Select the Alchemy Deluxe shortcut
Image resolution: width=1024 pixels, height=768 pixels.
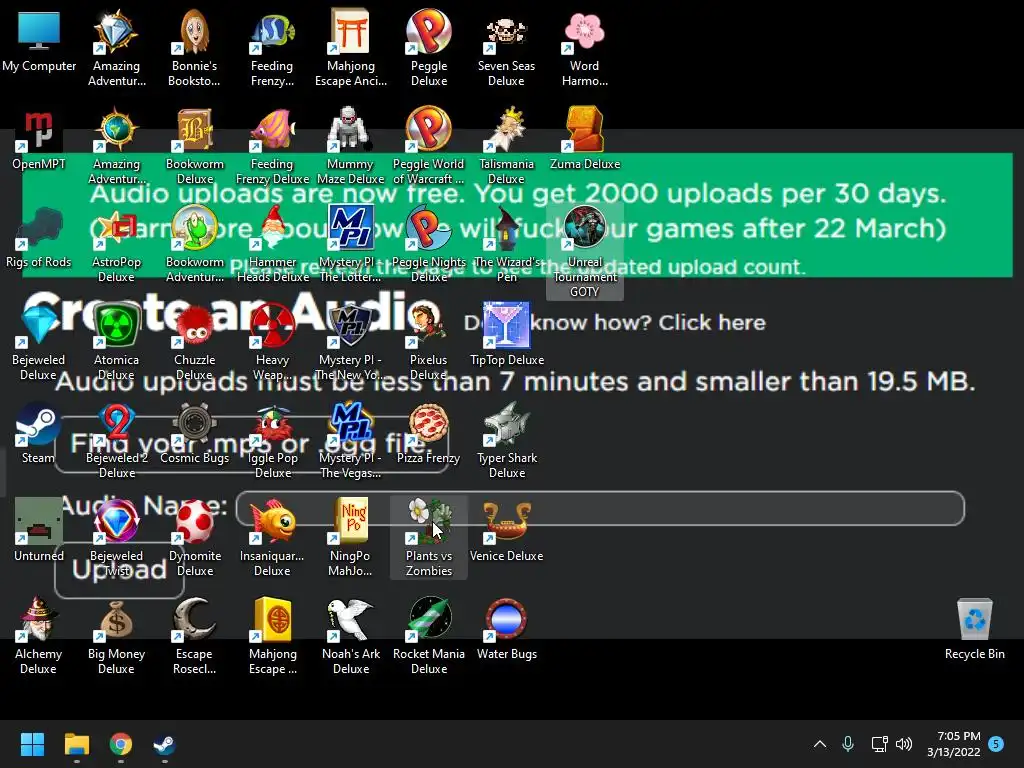pos(39,637)
